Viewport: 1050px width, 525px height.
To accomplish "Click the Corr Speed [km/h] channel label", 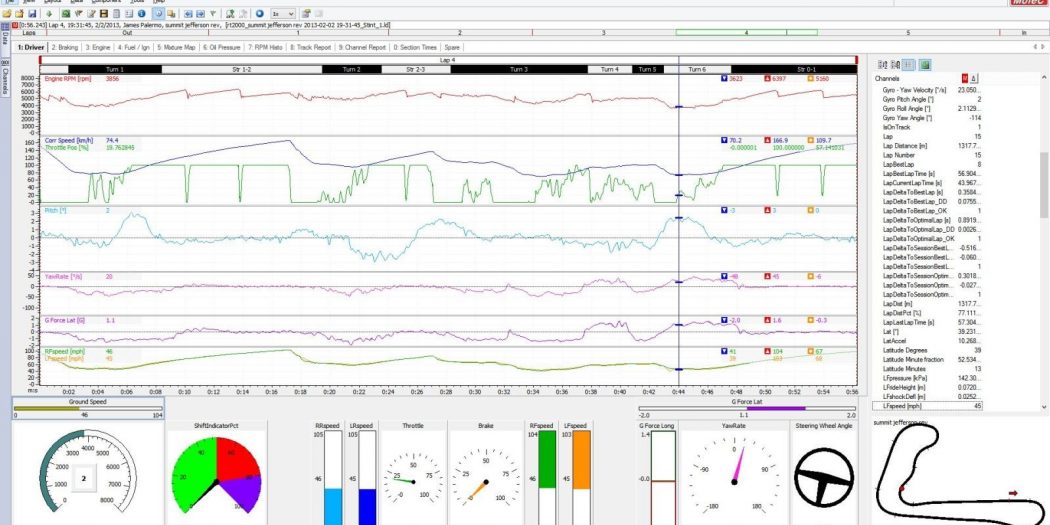I will (68, 141).
